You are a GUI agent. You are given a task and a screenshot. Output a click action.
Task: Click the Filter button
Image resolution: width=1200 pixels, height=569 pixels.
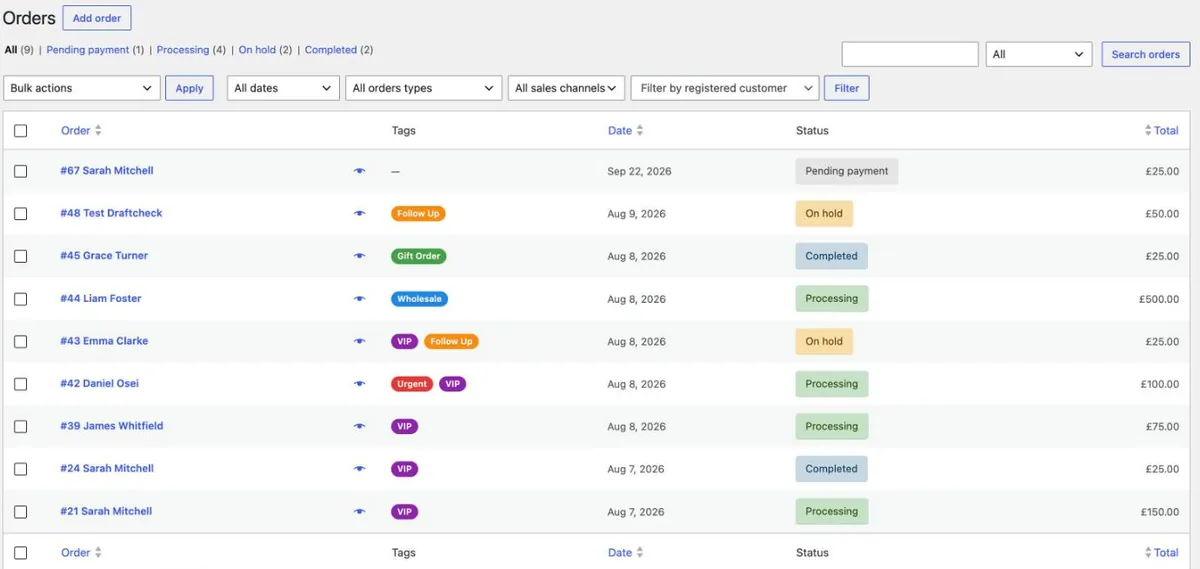click(x=847, y=88)
